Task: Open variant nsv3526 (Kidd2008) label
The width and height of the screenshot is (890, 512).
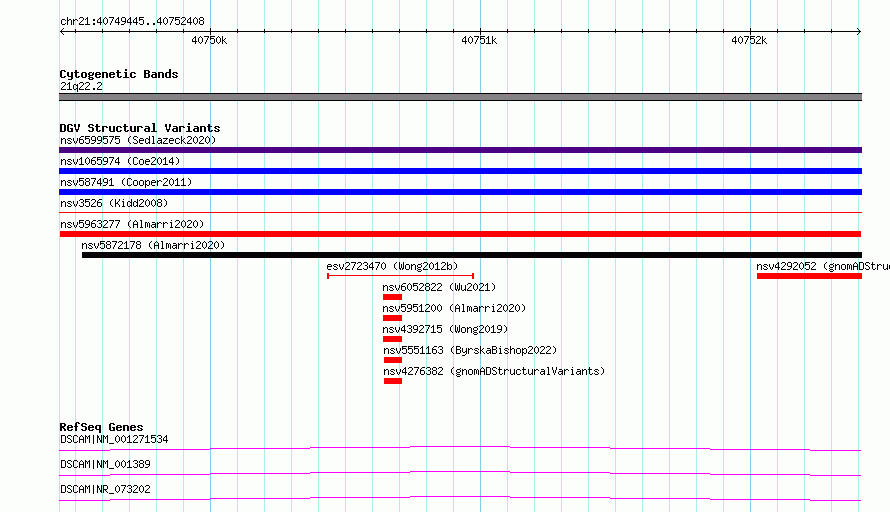Action: pos(114,203)
